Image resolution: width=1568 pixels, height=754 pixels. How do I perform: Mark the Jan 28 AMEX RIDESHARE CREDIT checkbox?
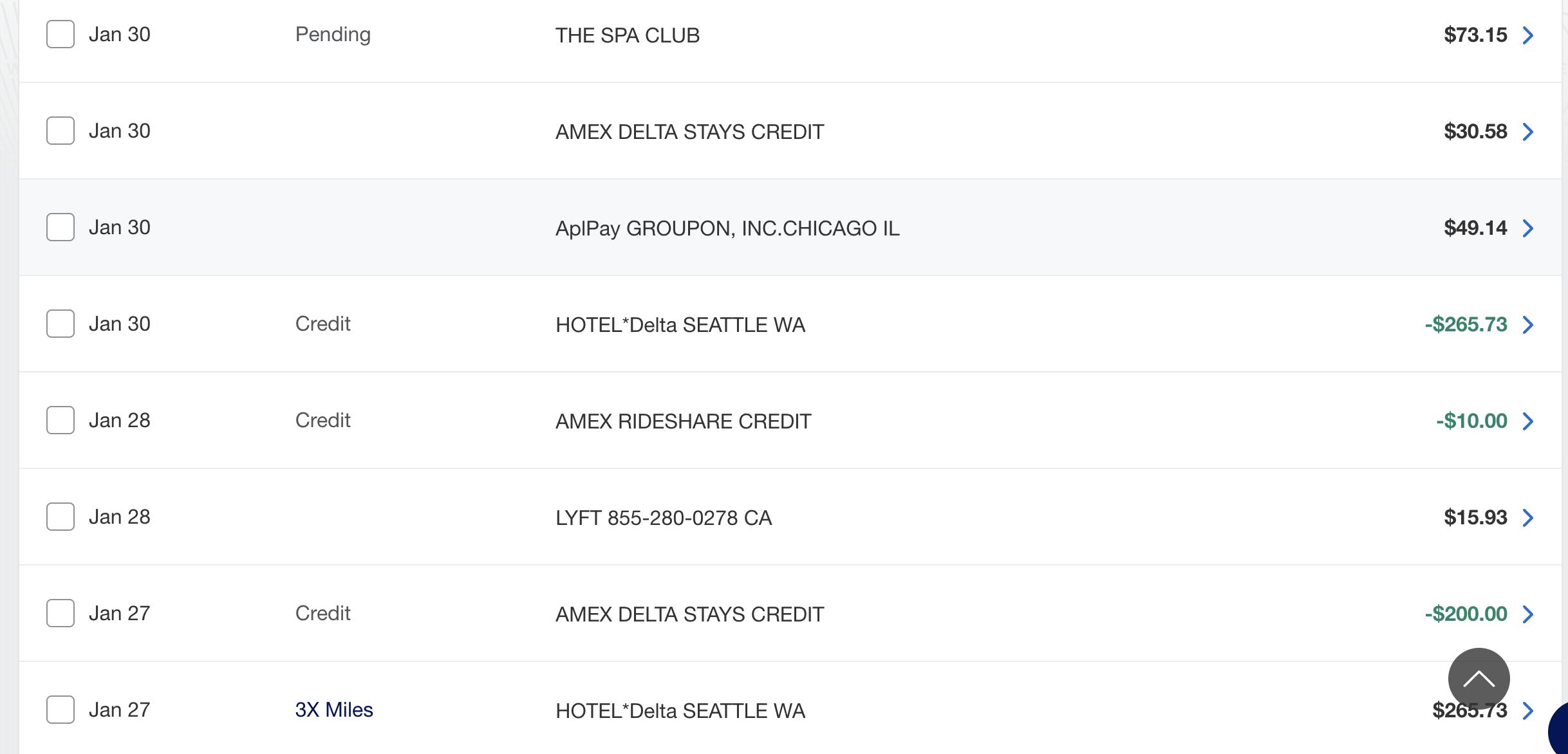pyautogui.click(x=61, y=420)
